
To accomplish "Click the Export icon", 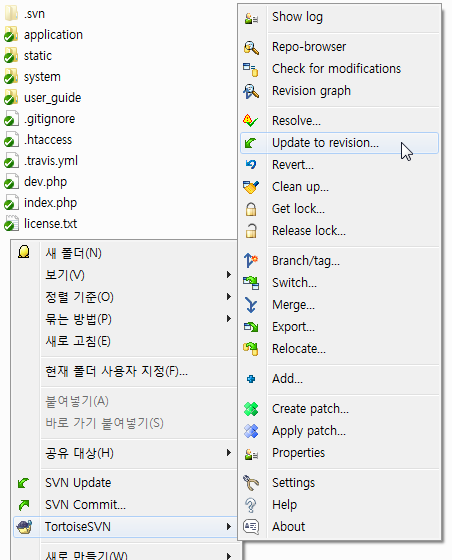I will 251,327.
